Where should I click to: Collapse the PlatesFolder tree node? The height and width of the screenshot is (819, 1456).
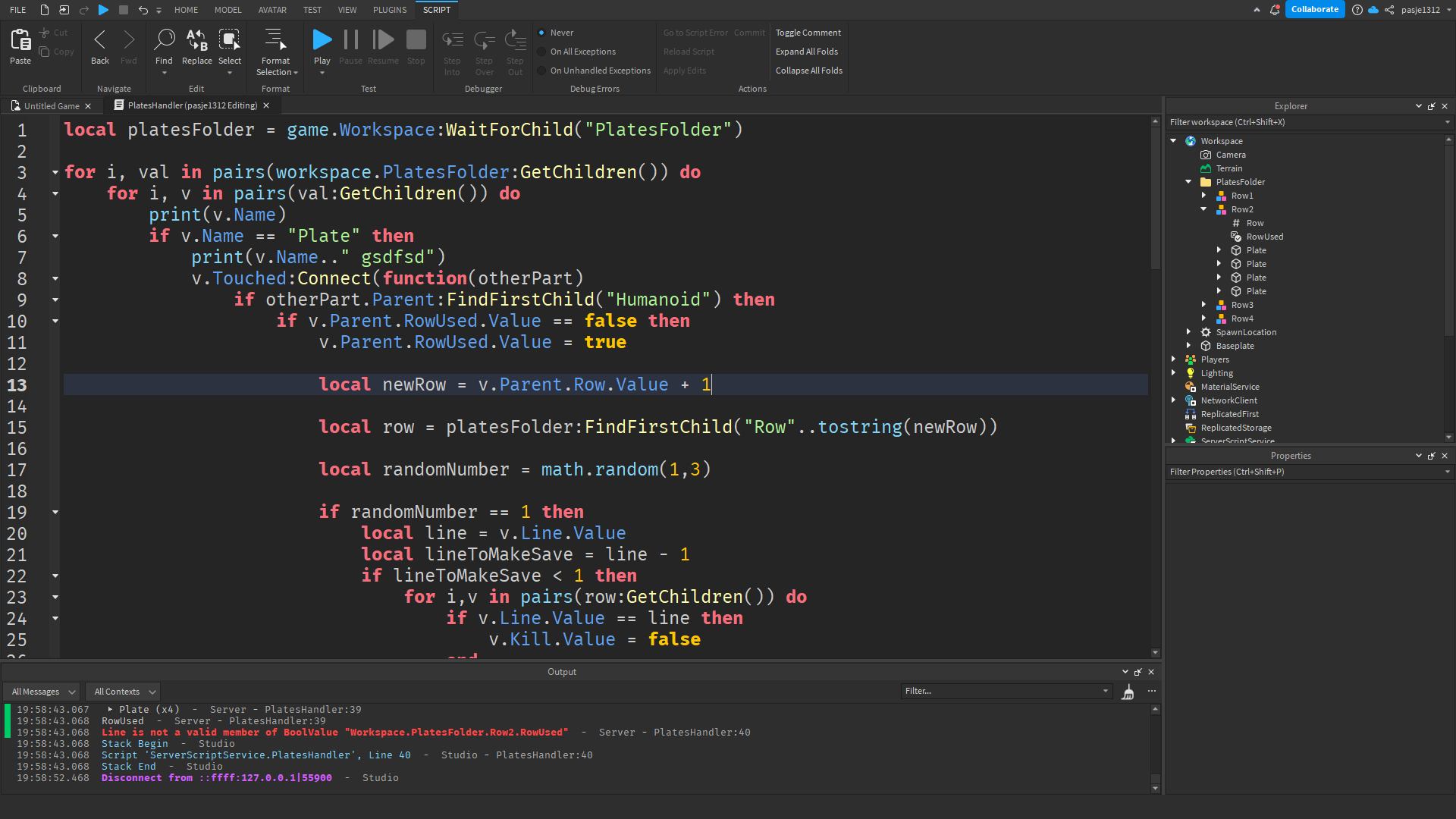1188,182
